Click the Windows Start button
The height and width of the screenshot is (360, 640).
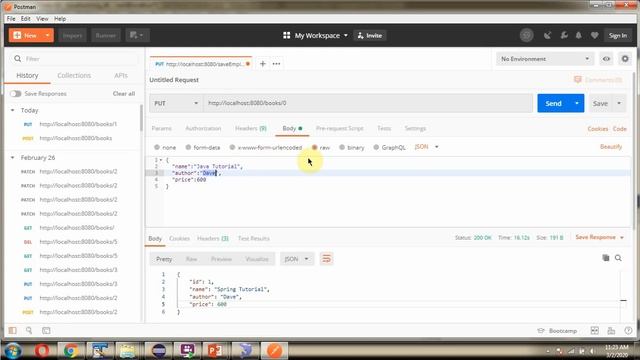[x=13, y=351]
